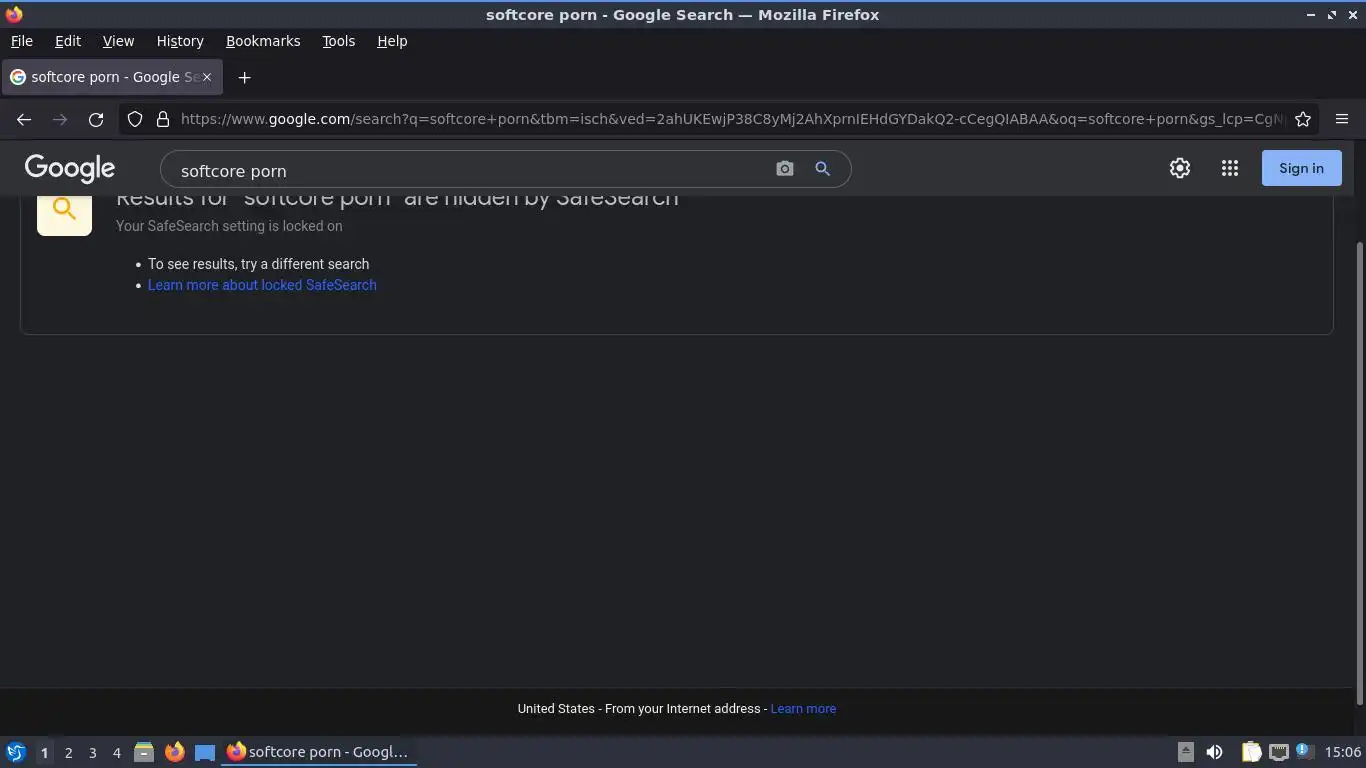This screenshot has width=1366, height=768.
Task: Open the notification tray icon
Action: (x=1304, y=751)
